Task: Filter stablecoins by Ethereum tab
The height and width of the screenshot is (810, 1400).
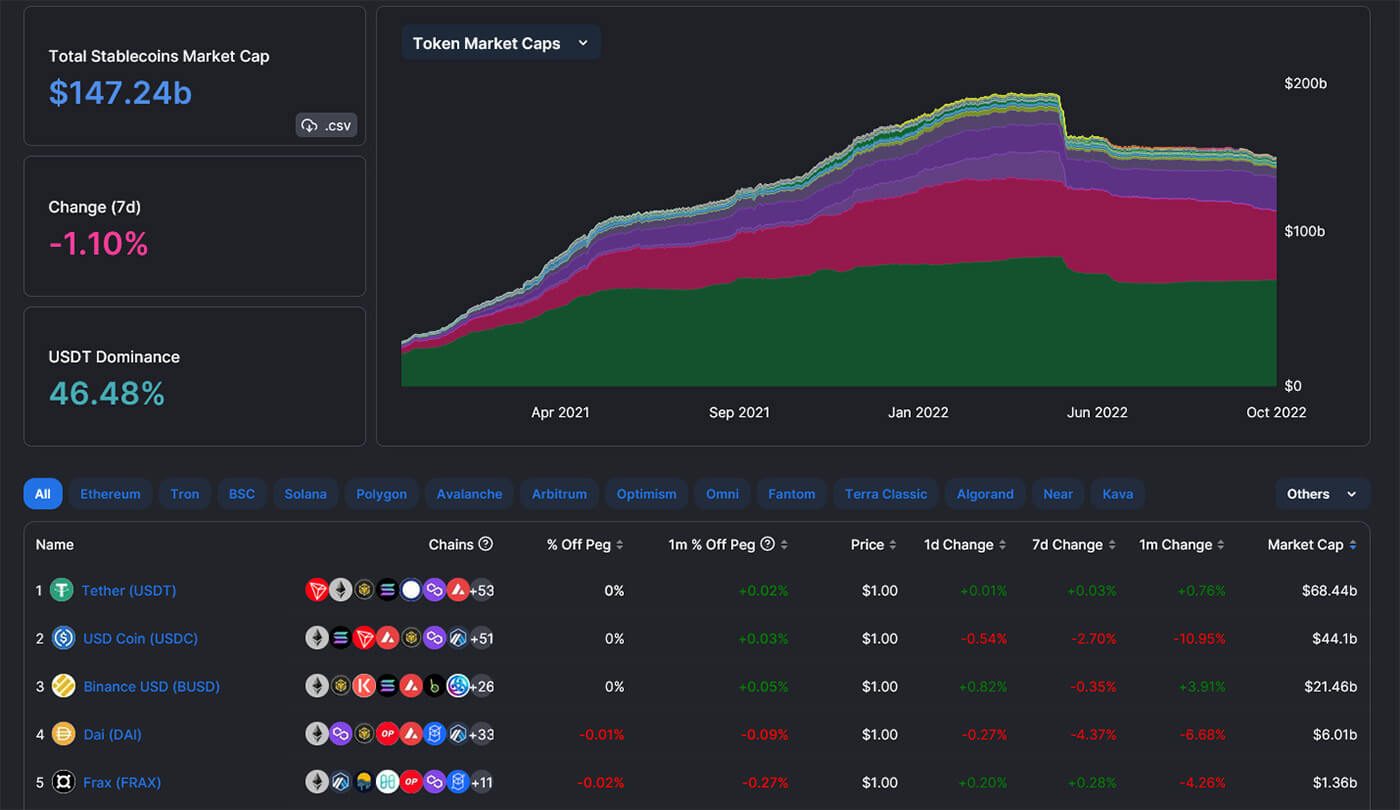Action: (x=110, y=494)
